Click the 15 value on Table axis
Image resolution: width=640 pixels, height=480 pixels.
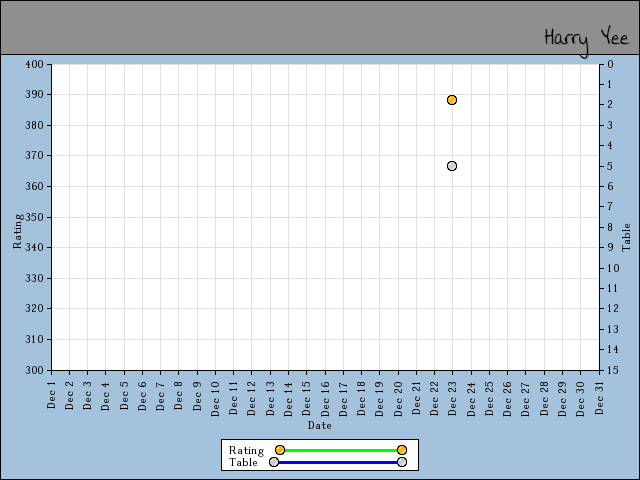[608, 370]
